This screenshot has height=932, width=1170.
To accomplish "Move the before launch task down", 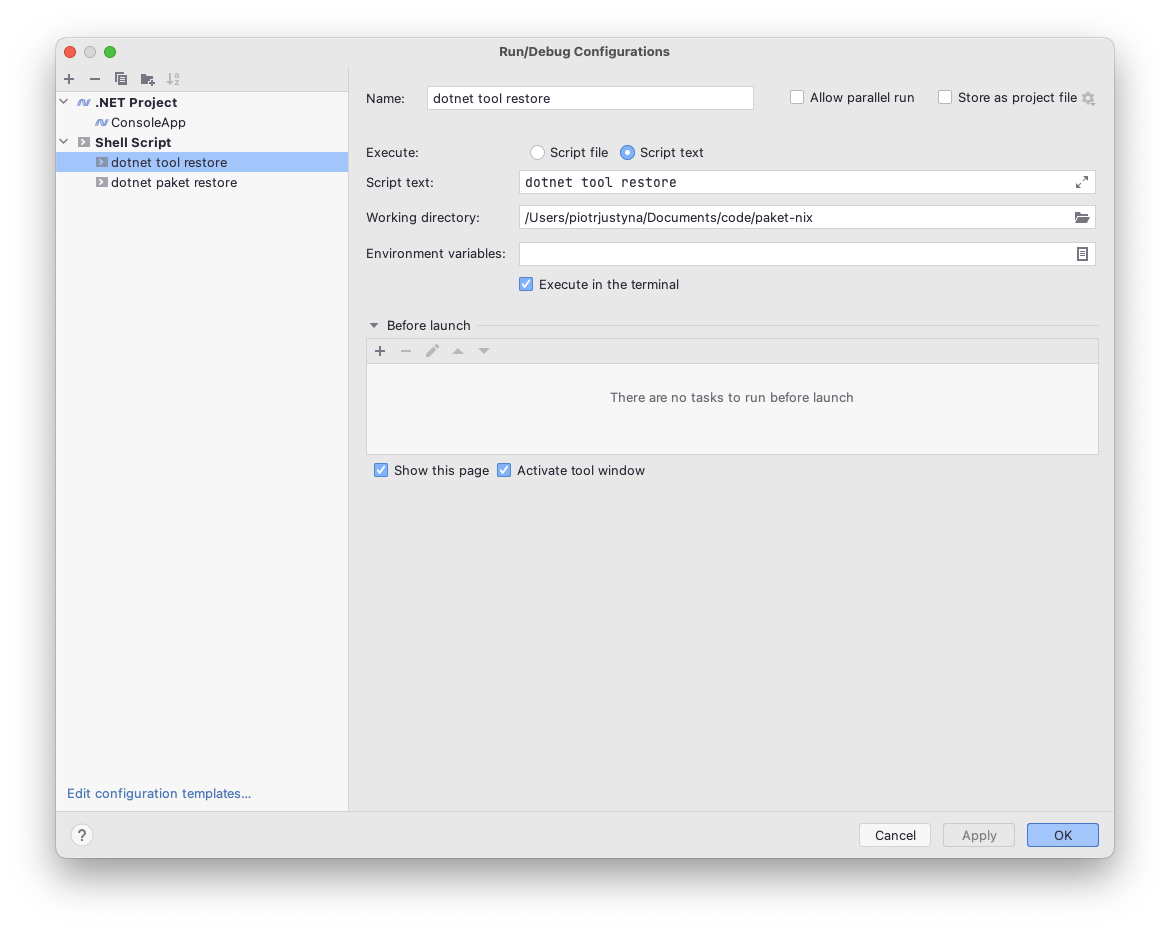I will pos(484,351).
